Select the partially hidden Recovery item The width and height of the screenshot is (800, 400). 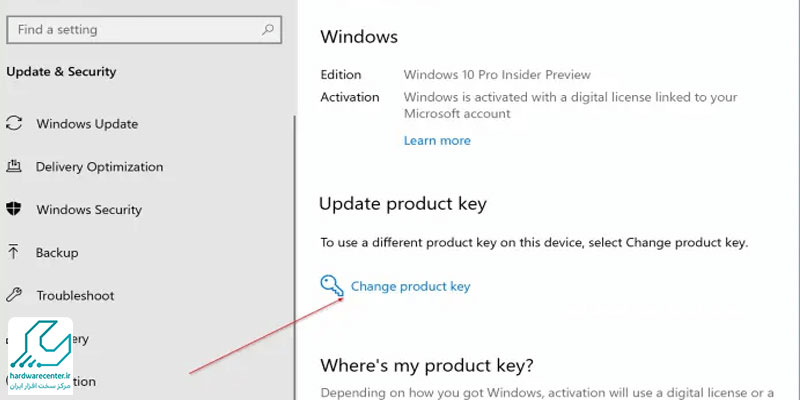(81, 339)
